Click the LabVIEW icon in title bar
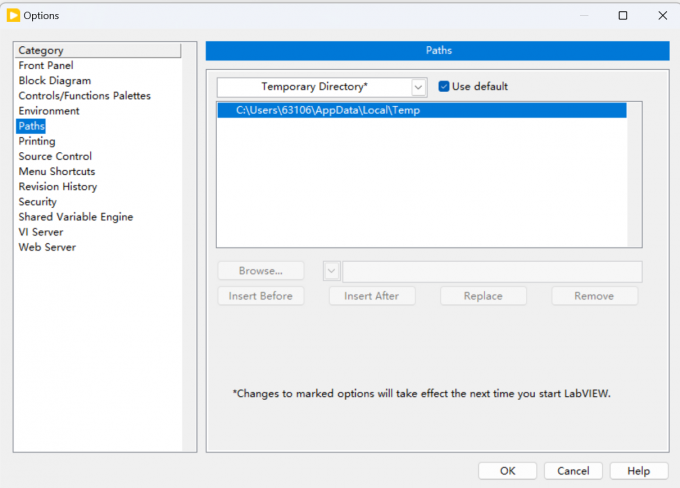This screenshot has height=488, width=680. (x=13, y=16)
